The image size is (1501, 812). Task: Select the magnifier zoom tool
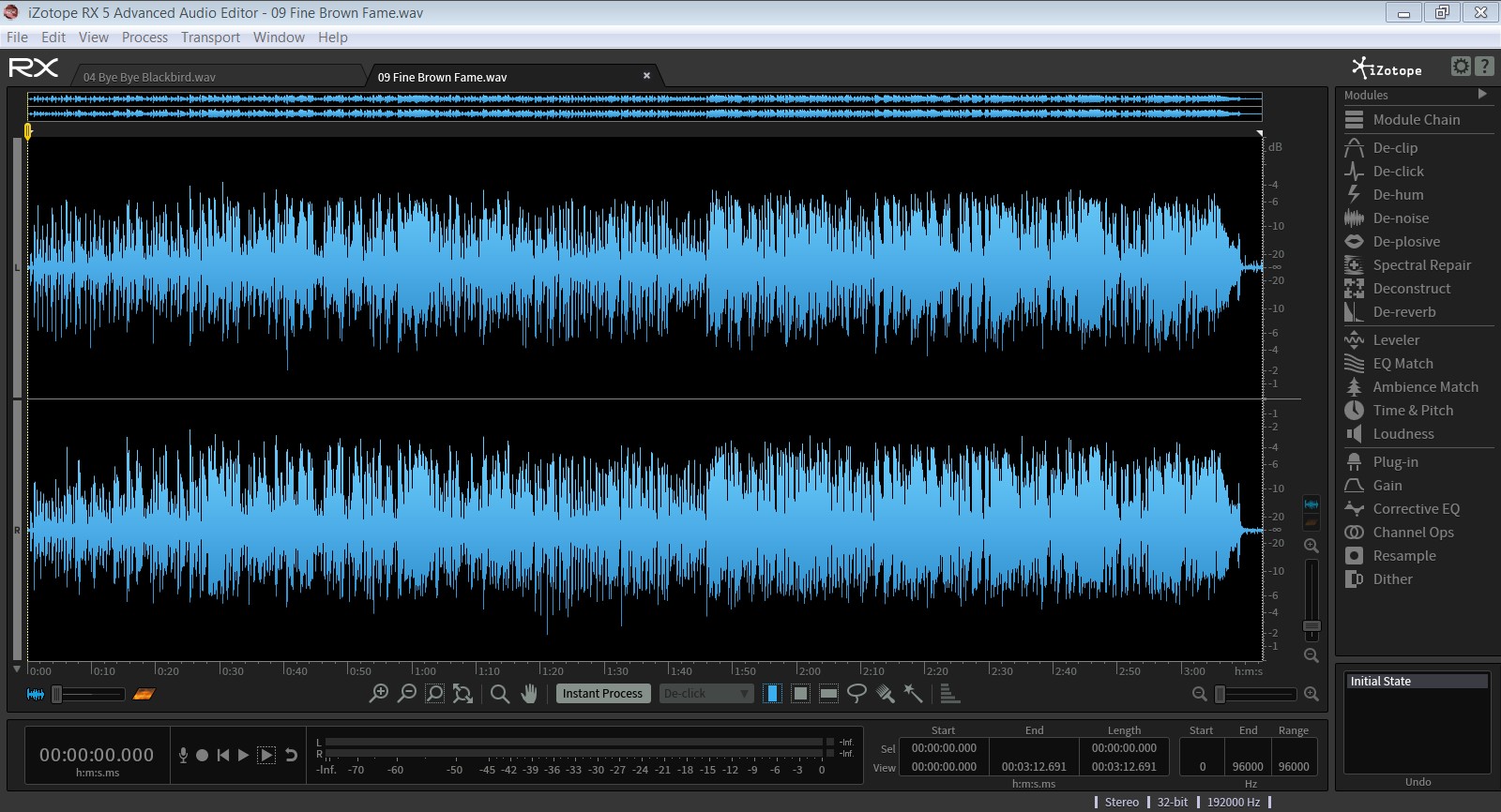click(500, 694)
